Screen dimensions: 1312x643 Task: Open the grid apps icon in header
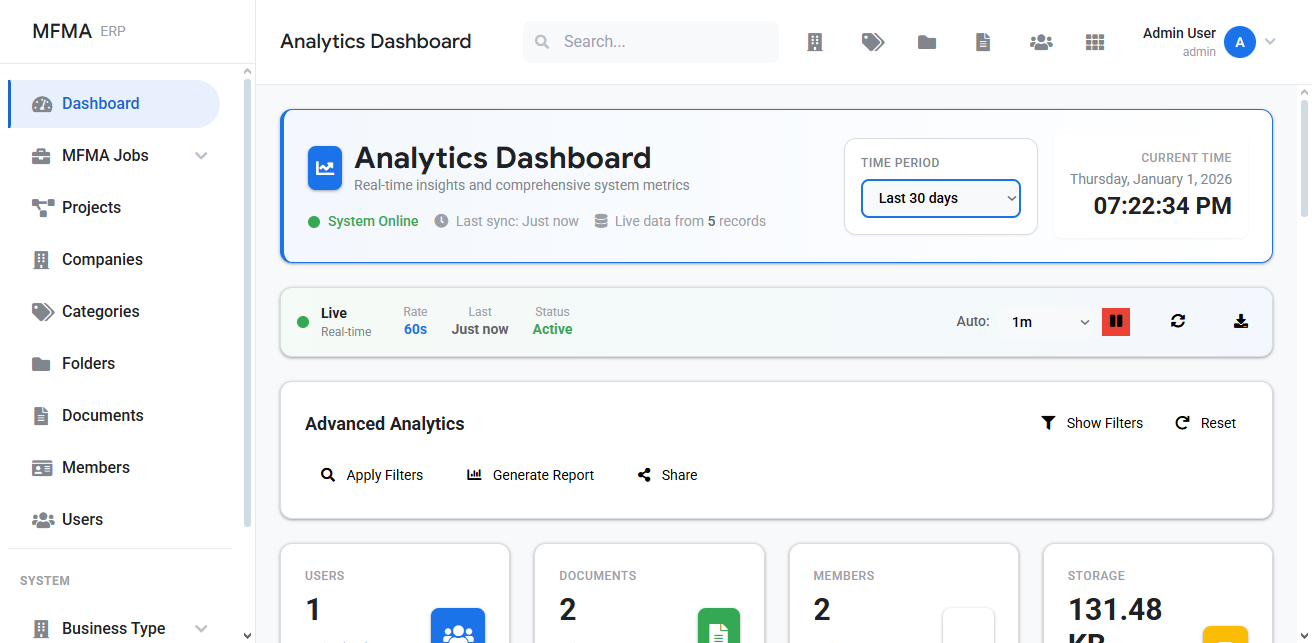[1095, 42]
